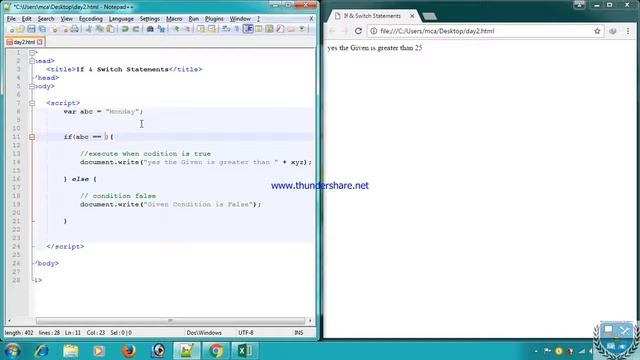Open the Function List toolbar icon

[x=280, y=29]
